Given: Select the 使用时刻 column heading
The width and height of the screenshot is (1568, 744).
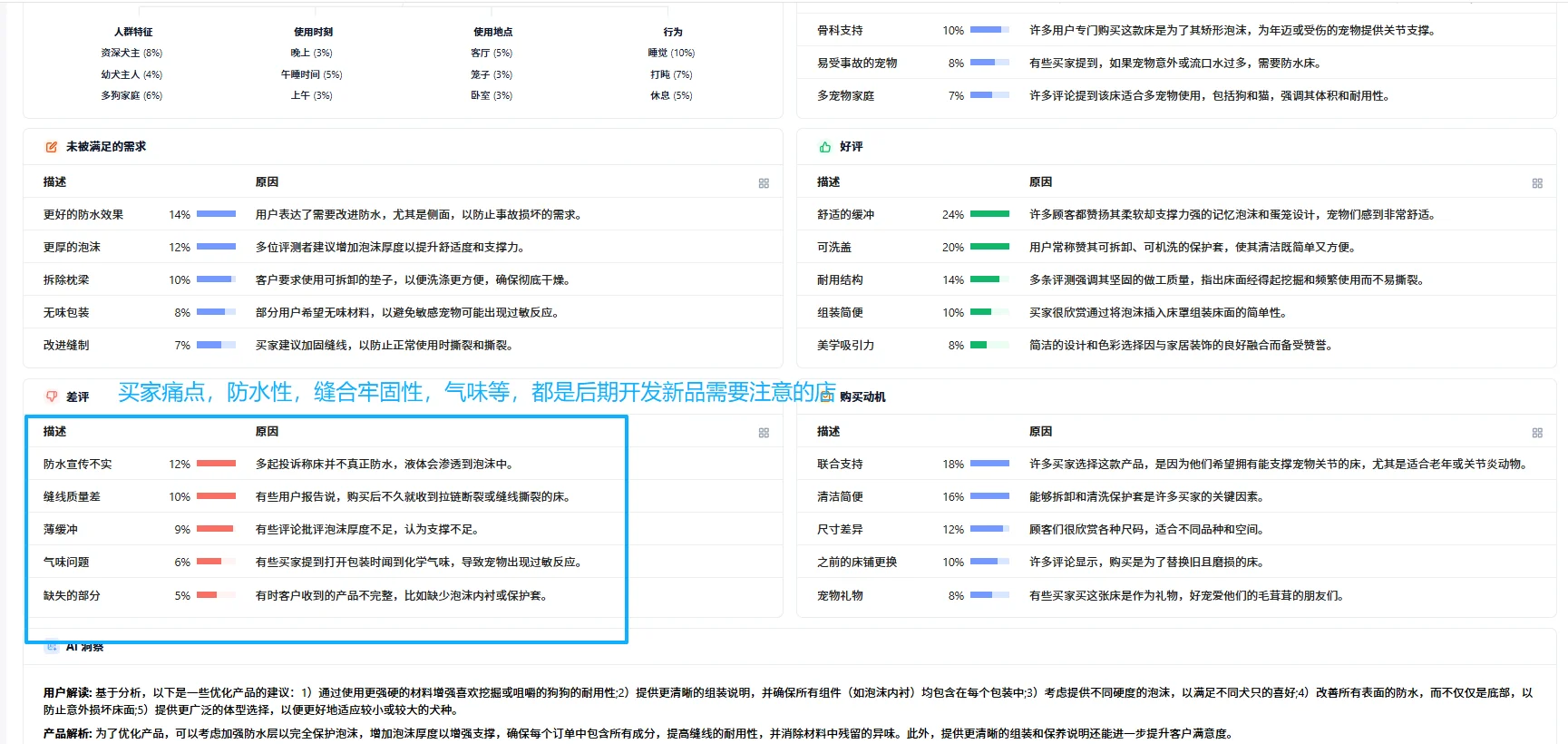Looking at the screenshot, I should pyautogui.click(x=313, y=32).
